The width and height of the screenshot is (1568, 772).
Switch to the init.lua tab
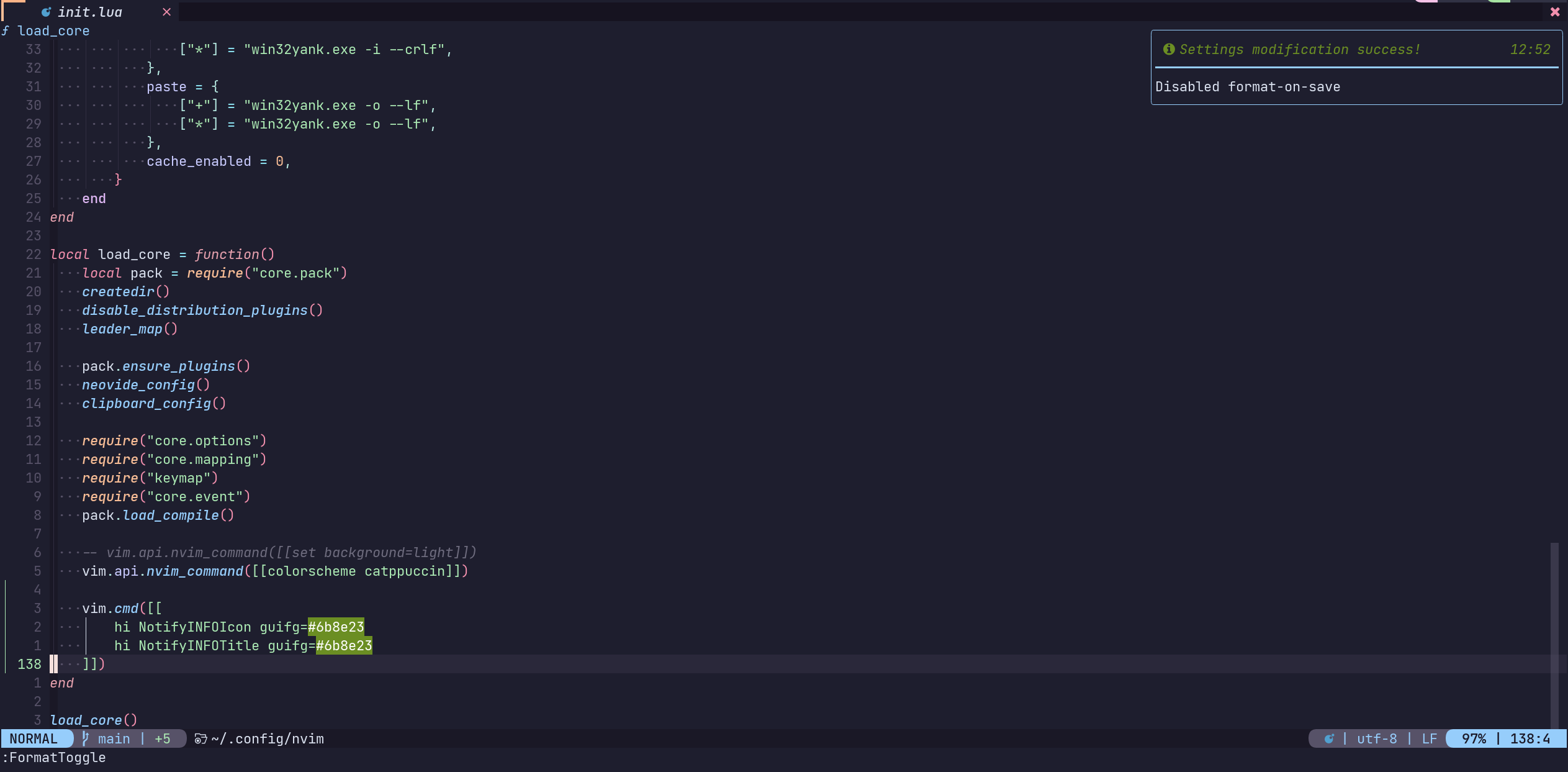tap(90, 11)
